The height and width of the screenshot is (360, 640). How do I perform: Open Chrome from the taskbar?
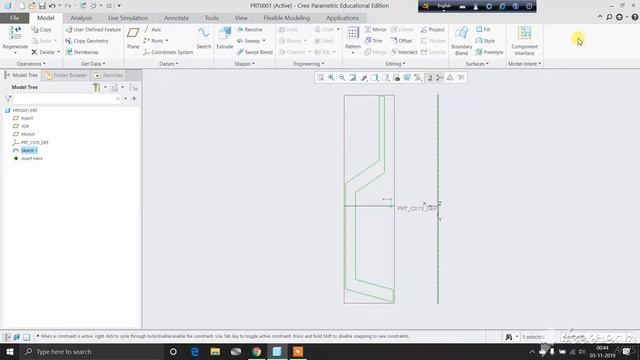pyautogui.click(x=257, y=351)
